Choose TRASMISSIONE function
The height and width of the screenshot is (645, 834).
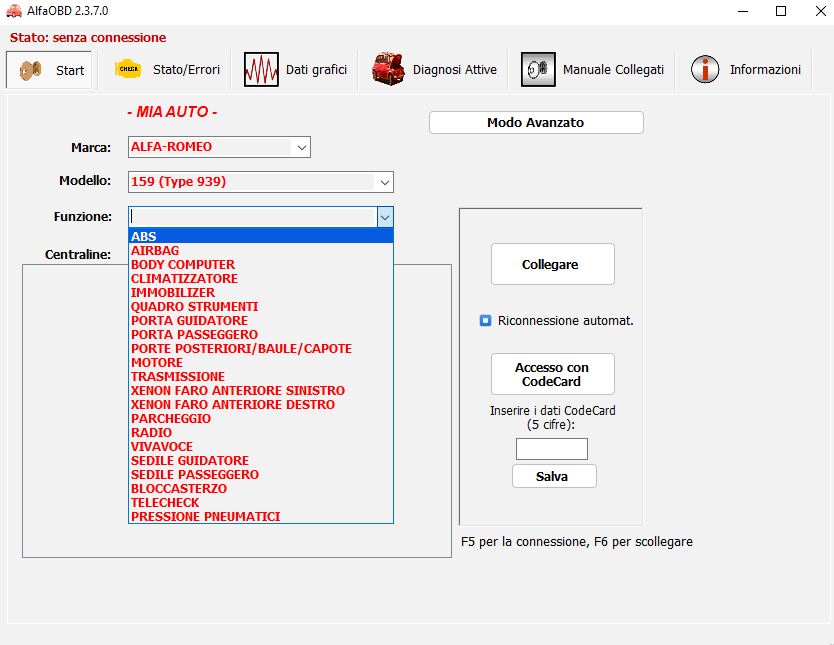coord(261,376)
